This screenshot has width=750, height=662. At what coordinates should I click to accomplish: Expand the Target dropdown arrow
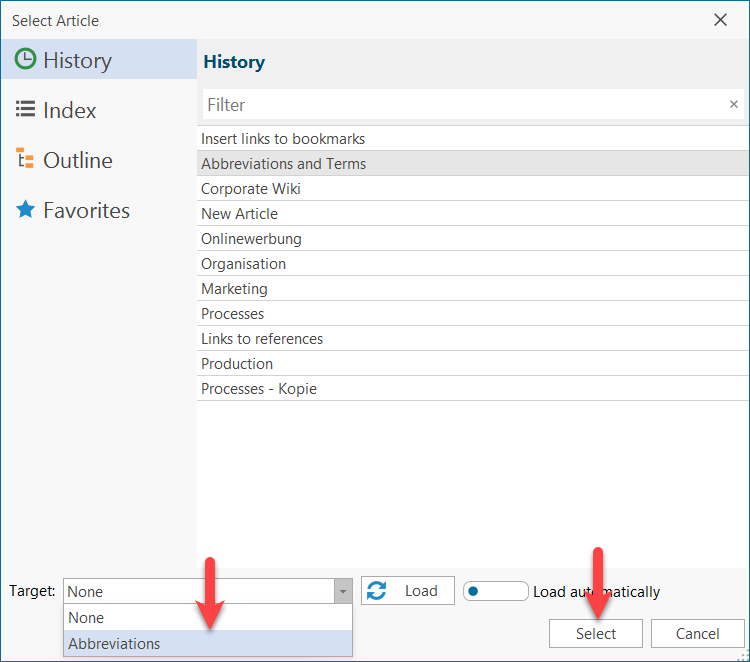point(343,592)
